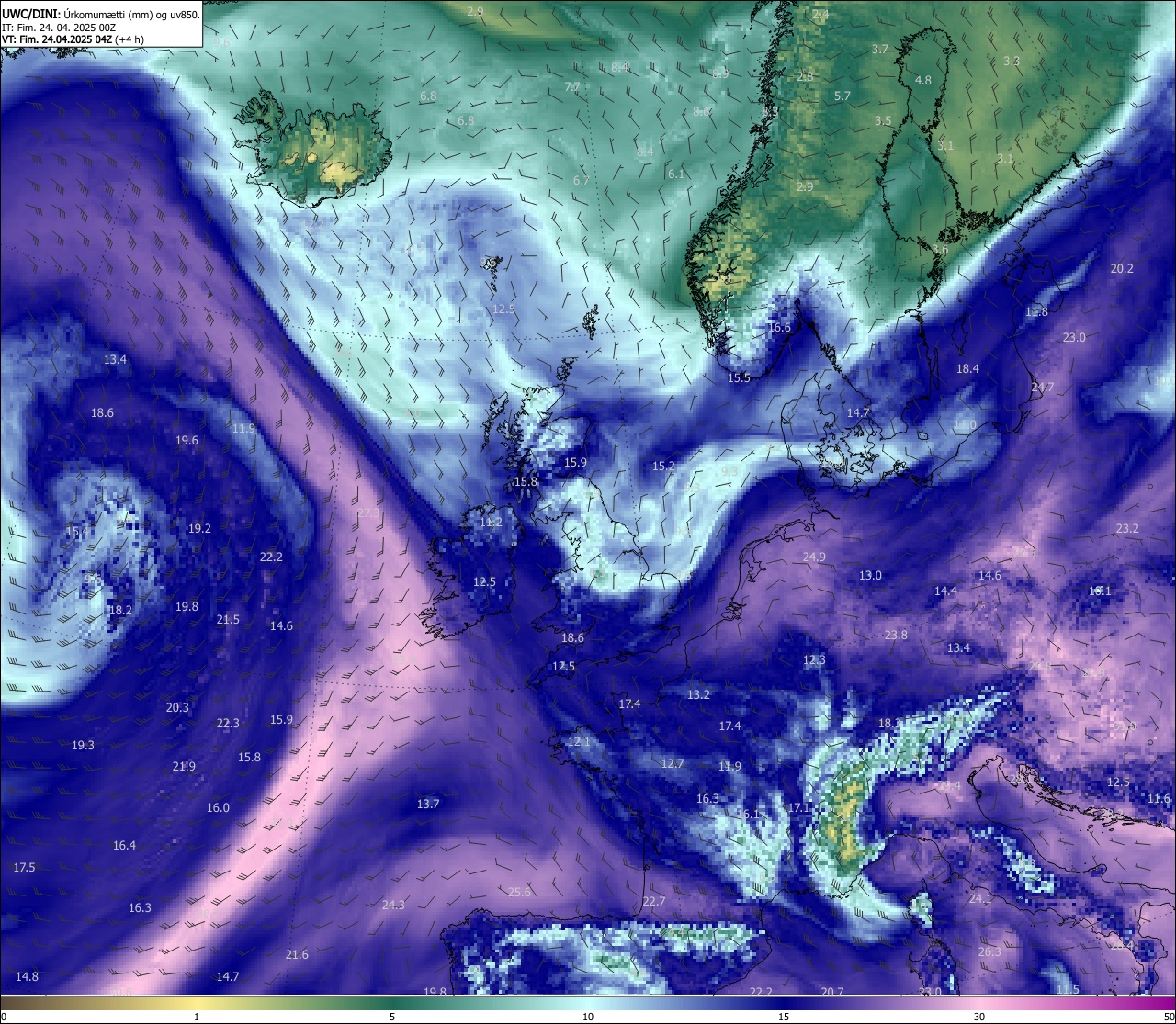Click the map value "24.9"
This screenshot has width=1176, height=1024.
pyautogui.click(x=814, y=557)
